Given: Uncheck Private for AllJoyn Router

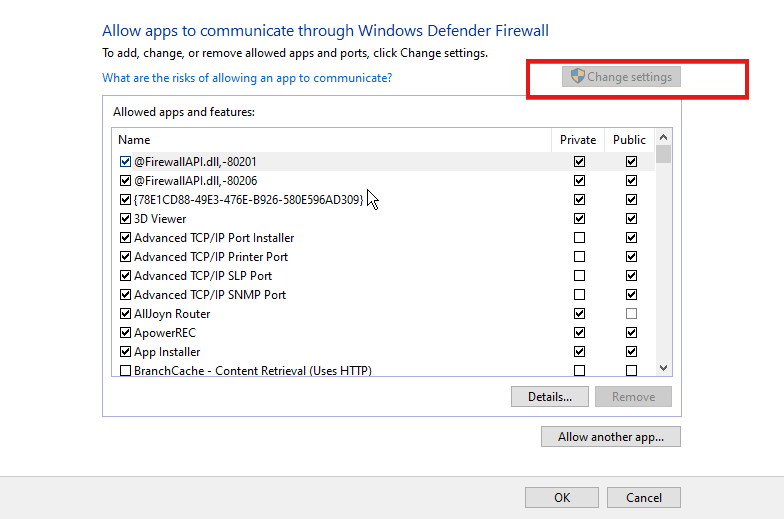Looking at the screenshot, I should [x=579, y=314].
